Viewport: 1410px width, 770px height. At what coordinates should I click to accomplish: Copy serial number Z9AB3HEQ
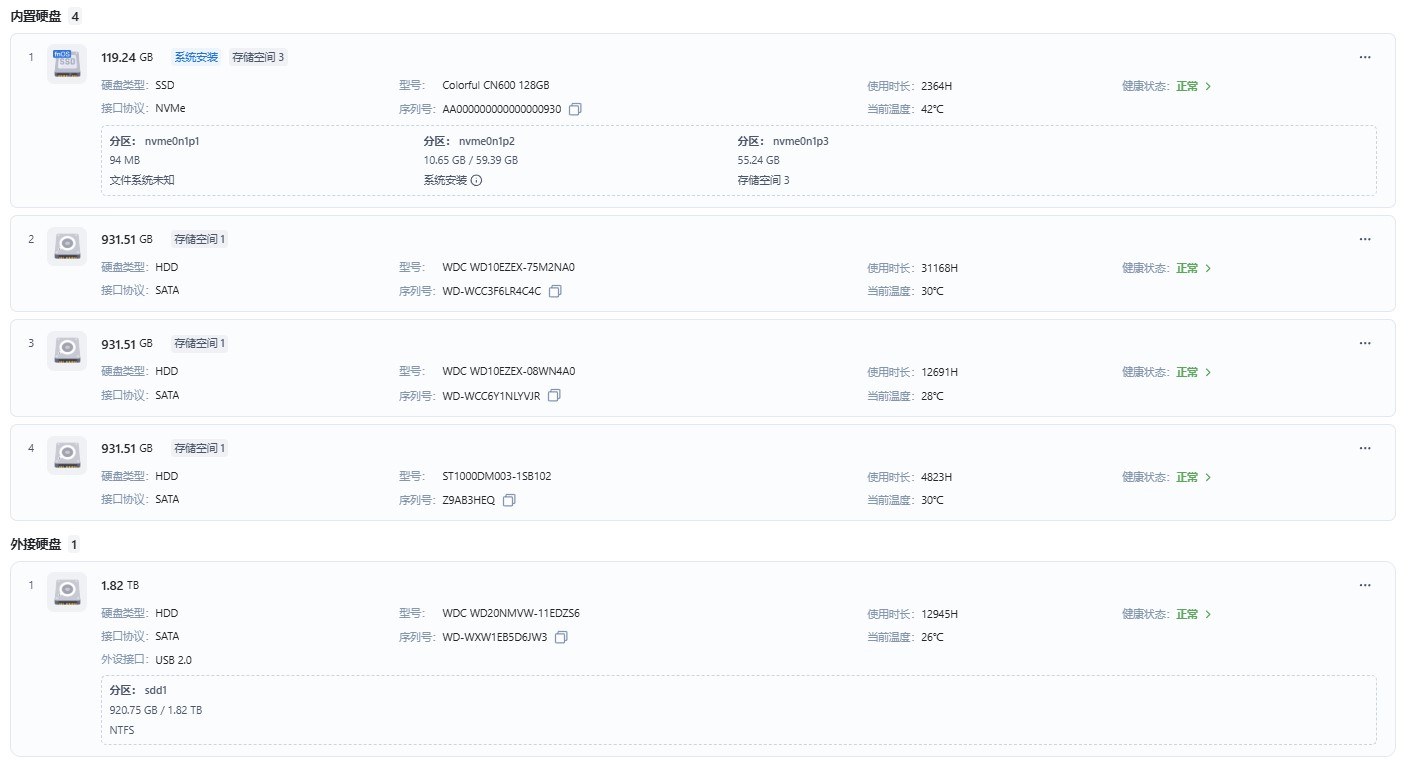pos(509,500)
